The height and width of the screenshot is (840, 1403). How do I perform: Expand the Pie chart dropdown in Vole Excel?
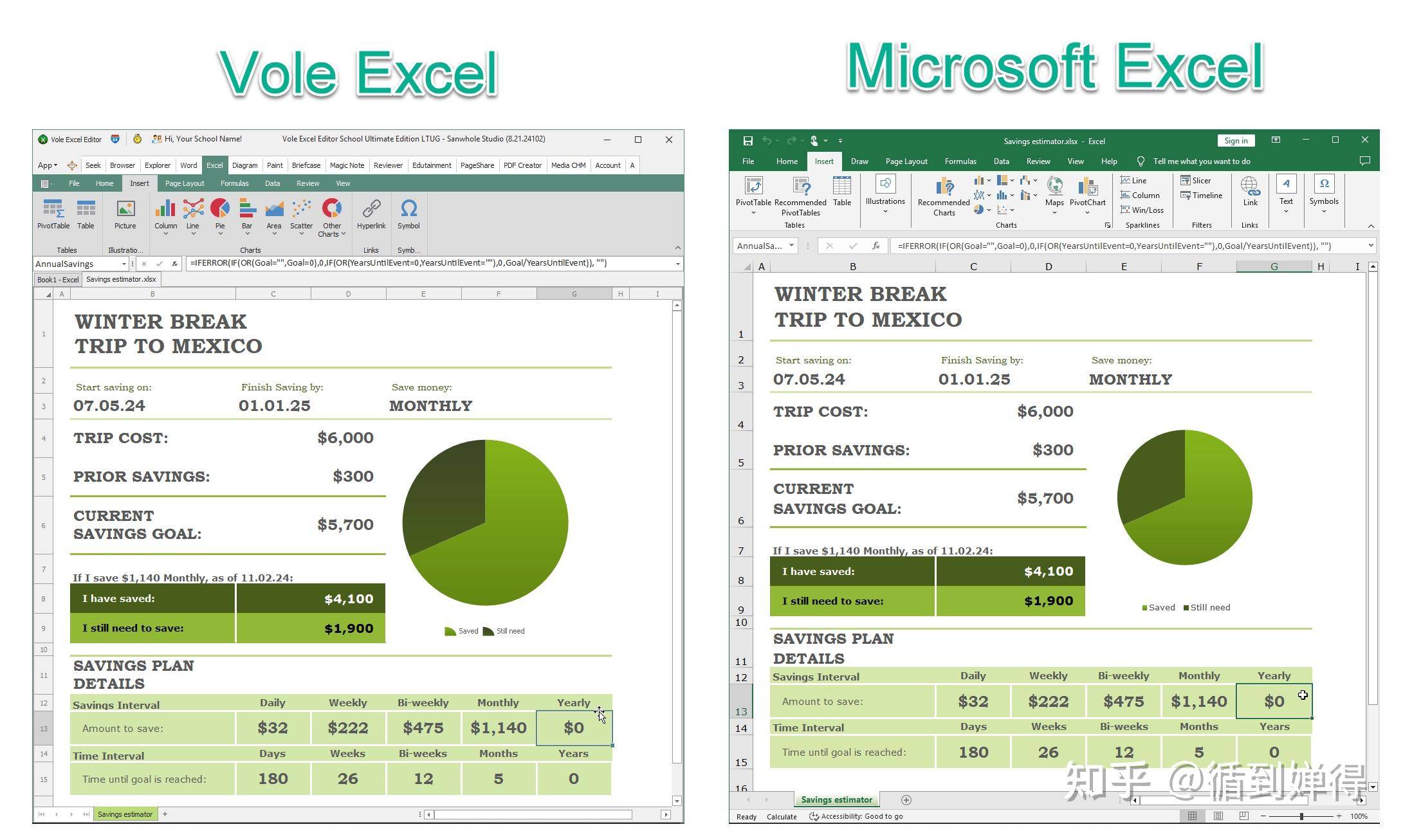tap(220, 233)
